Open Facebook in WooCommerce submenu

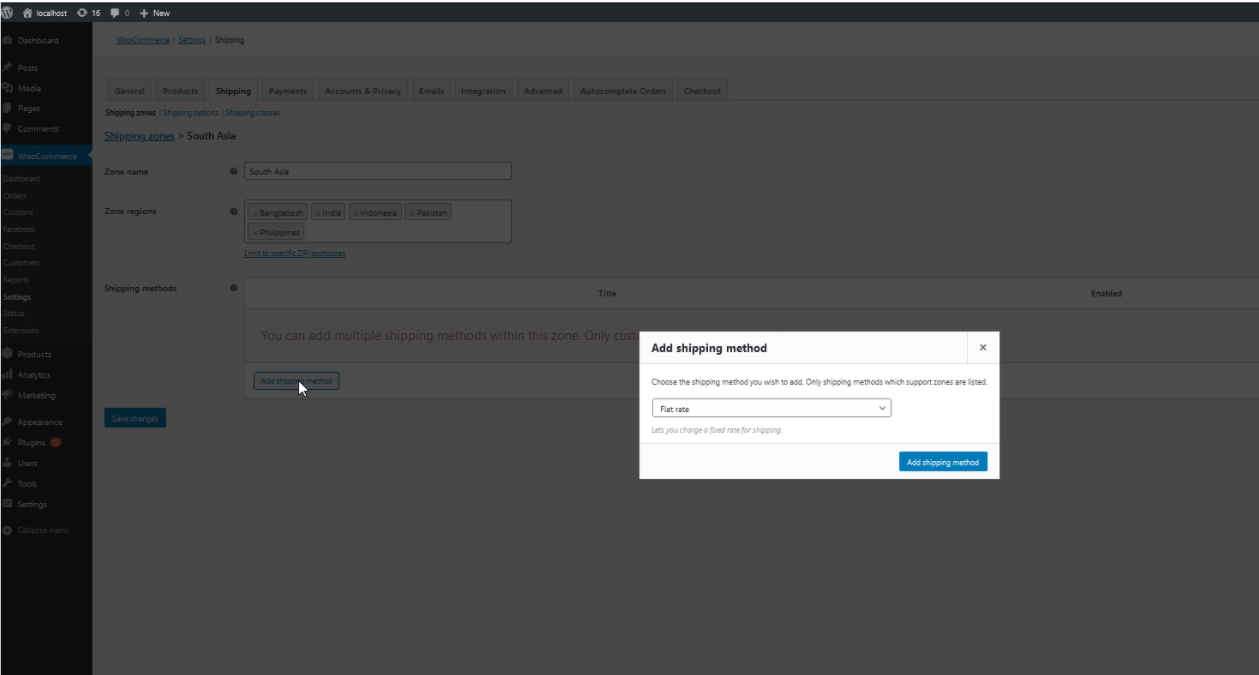pyautogui.click(x=18, y=229)
